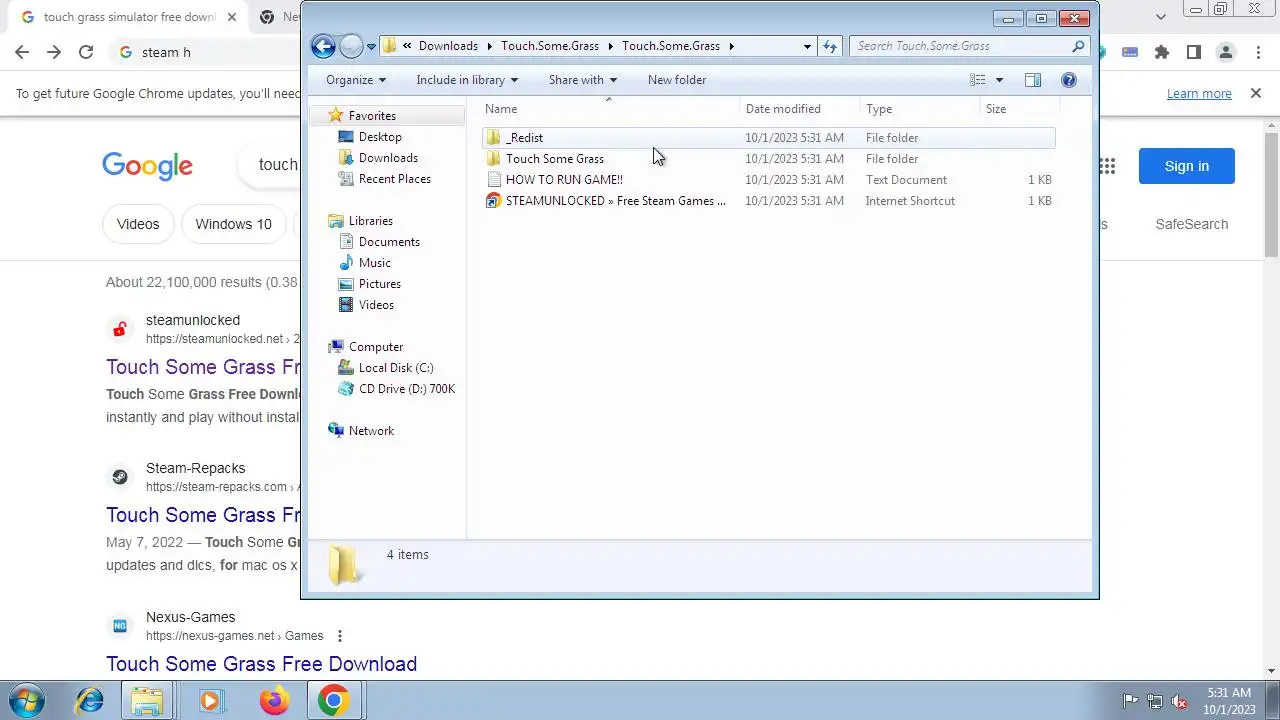Open the view options dropdown arrow
1280x720 pixels.
point(998,80)
